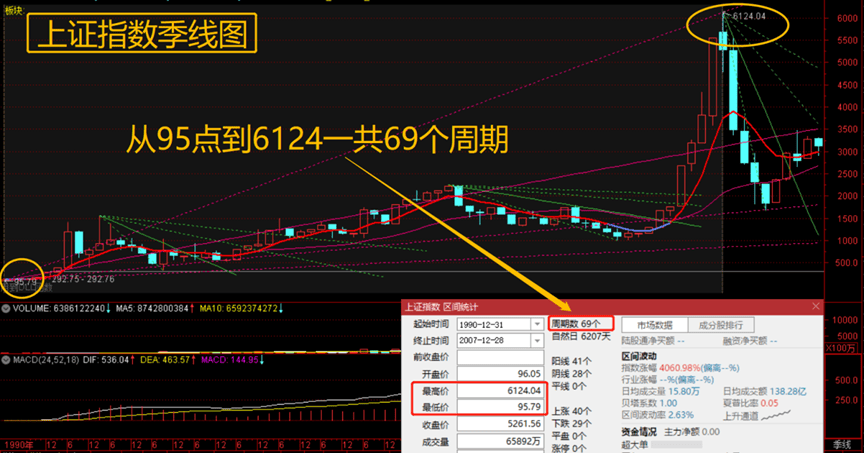Click the MA5 8742800384 volume label
Viewport: 864px width, 453px height.
tap(155, 309)
